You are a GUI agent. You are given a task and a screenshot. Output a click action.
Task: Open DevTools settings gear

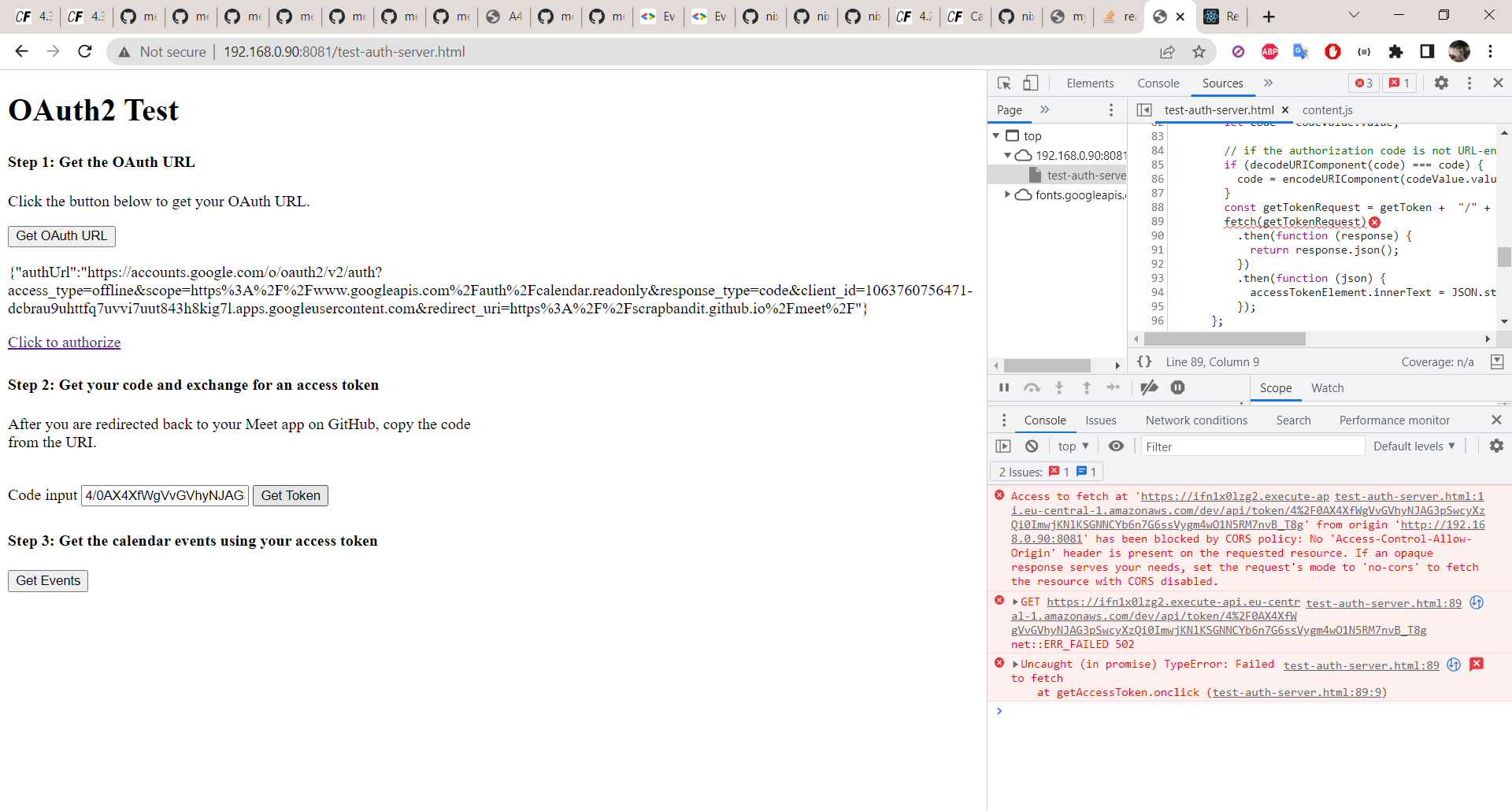[1441, 83]
